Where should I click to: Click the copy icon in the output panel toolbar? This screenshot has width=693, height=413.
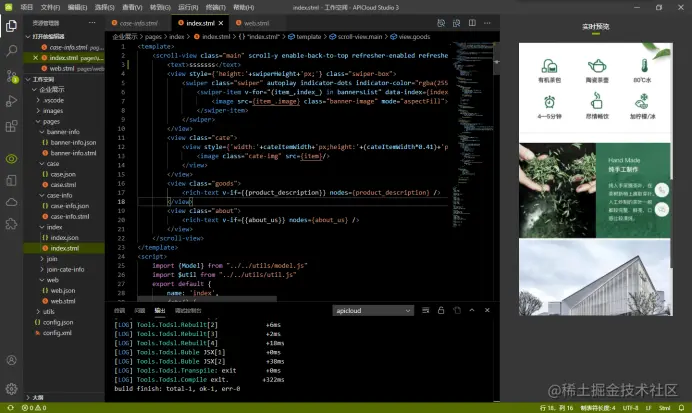[457, 310]
